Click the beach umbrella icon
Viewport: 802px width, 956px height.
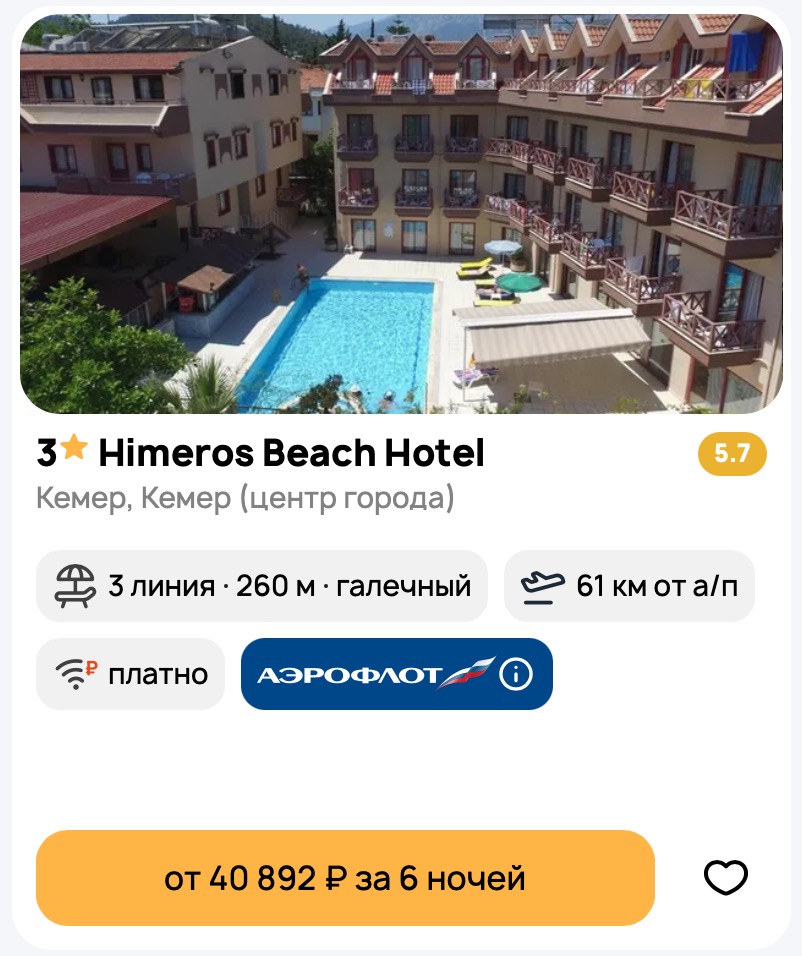pyautogui.click(x=75, y=586)
